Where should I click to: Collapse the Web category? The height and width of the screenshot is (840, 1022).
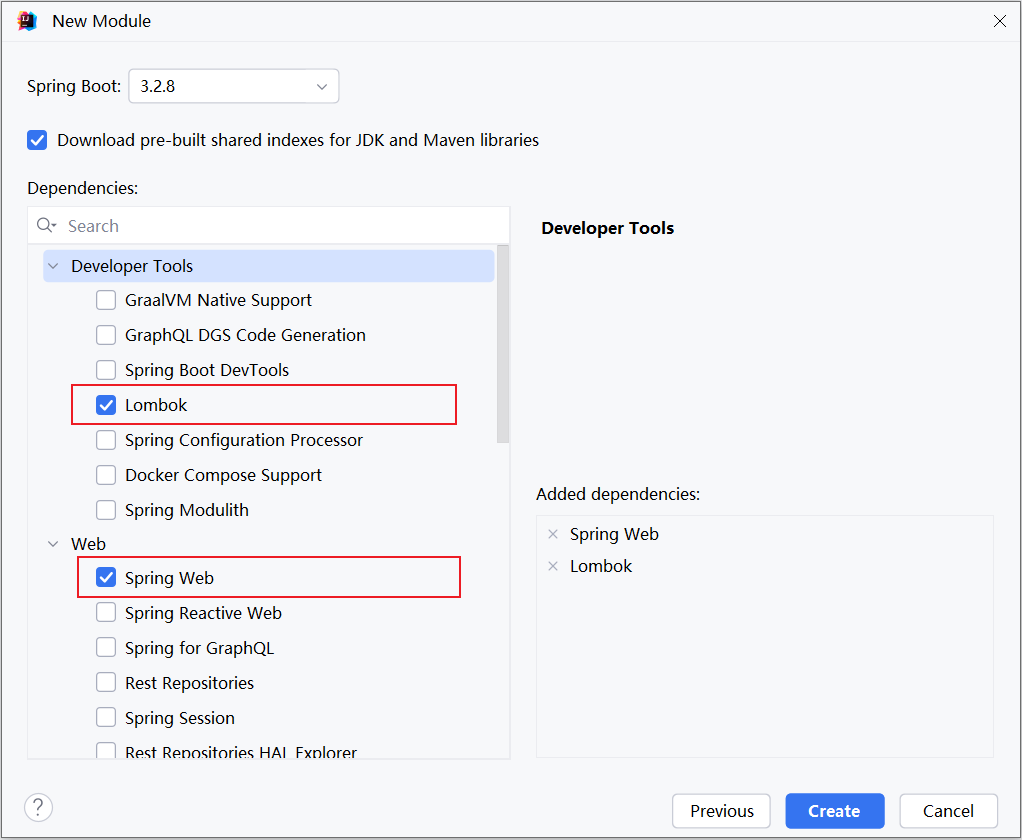(53, 543)
